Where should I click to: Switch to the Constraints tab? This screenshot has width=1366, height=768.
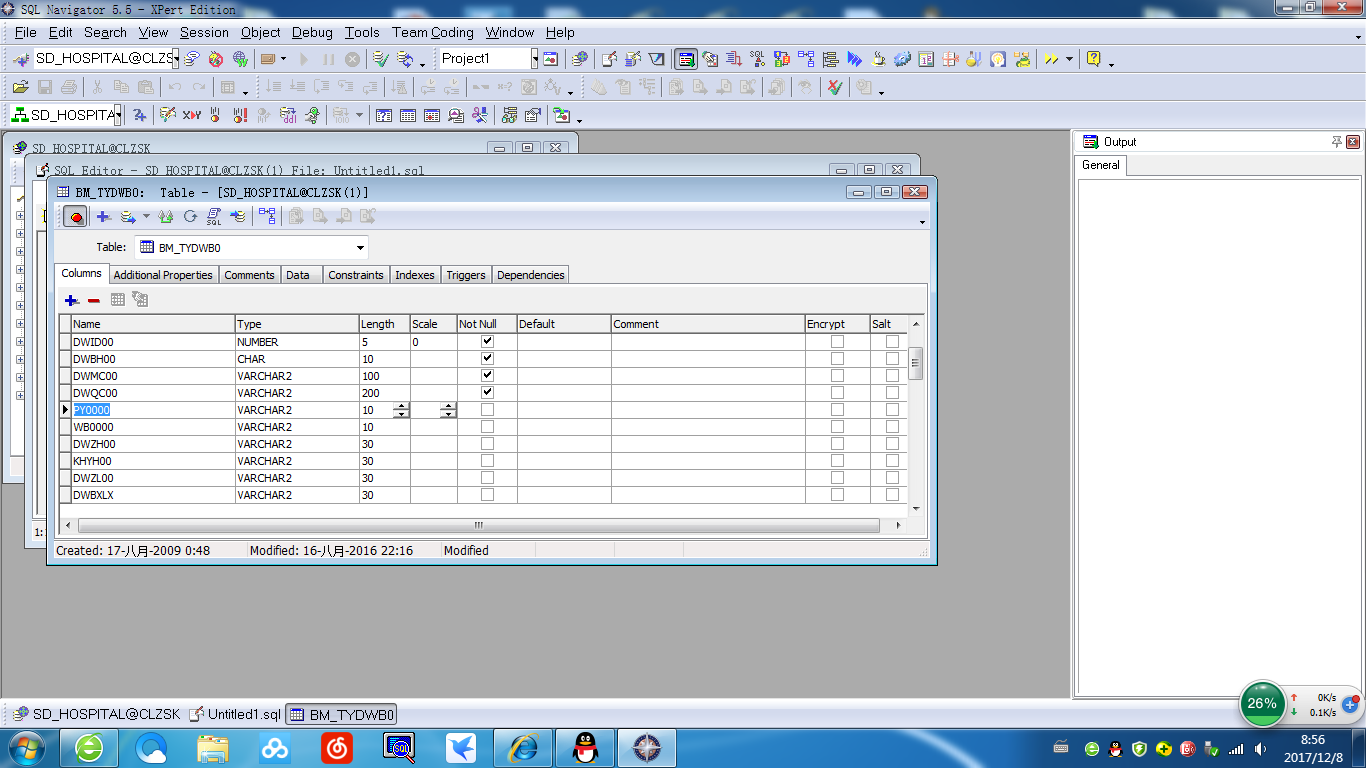click(x=355, y=275)
